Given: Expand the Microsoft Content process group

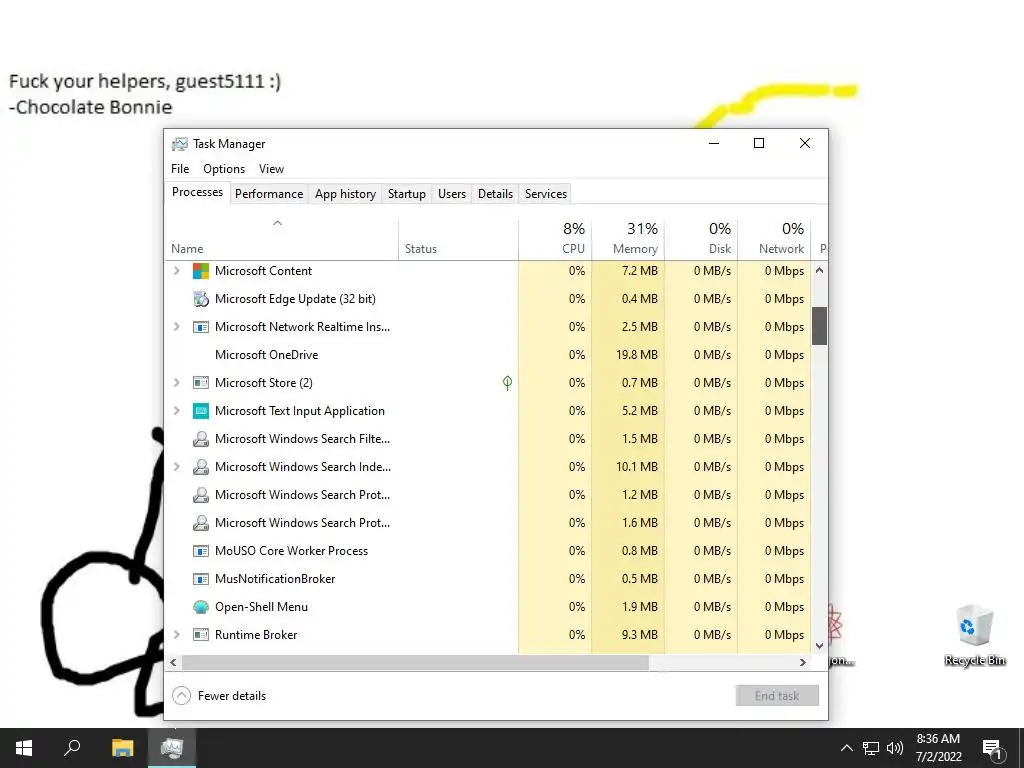Looking at the screenshot, I should [x=176, y=271].
